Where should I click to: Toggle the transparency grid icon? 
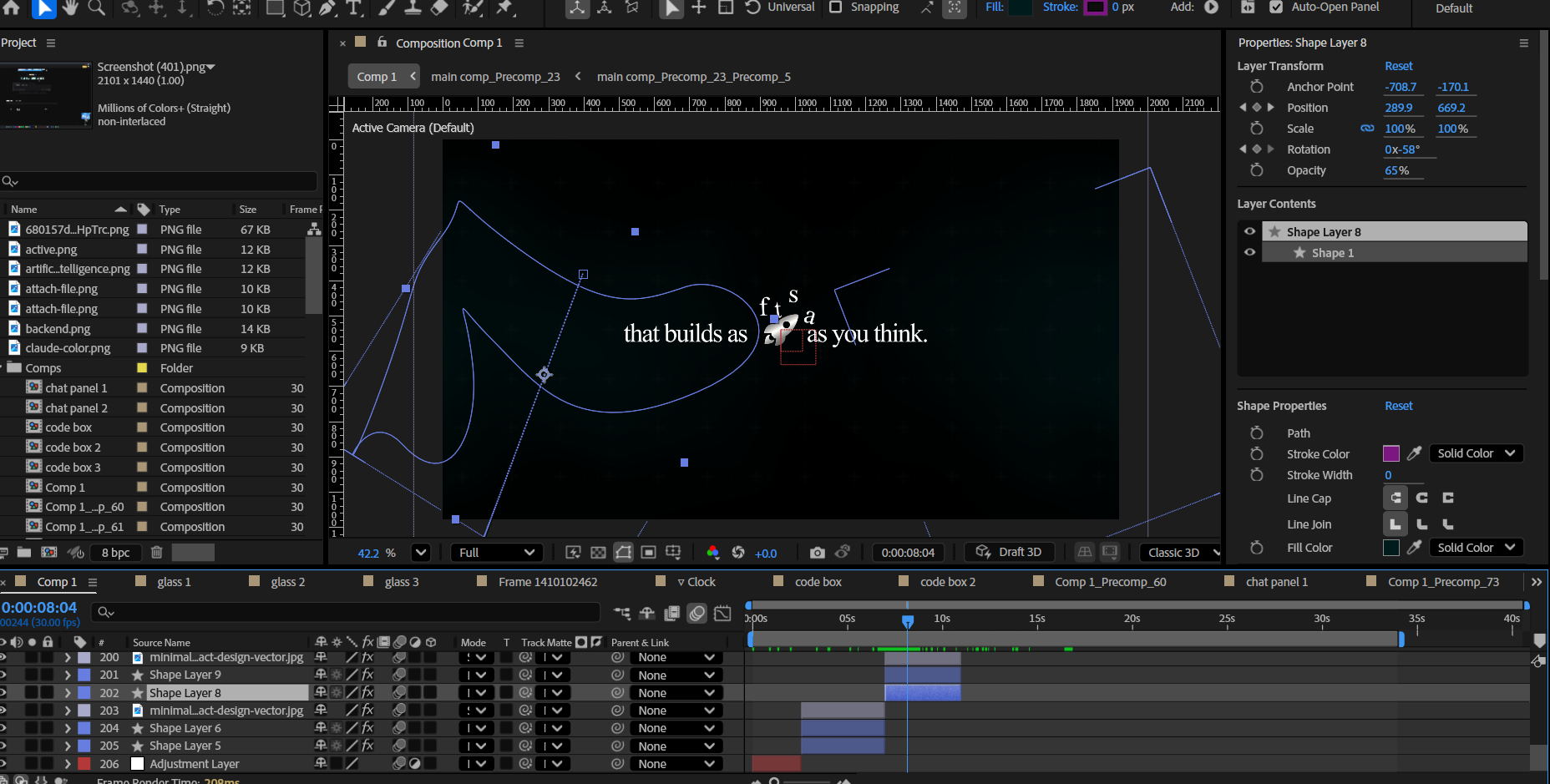click(598, 553)
